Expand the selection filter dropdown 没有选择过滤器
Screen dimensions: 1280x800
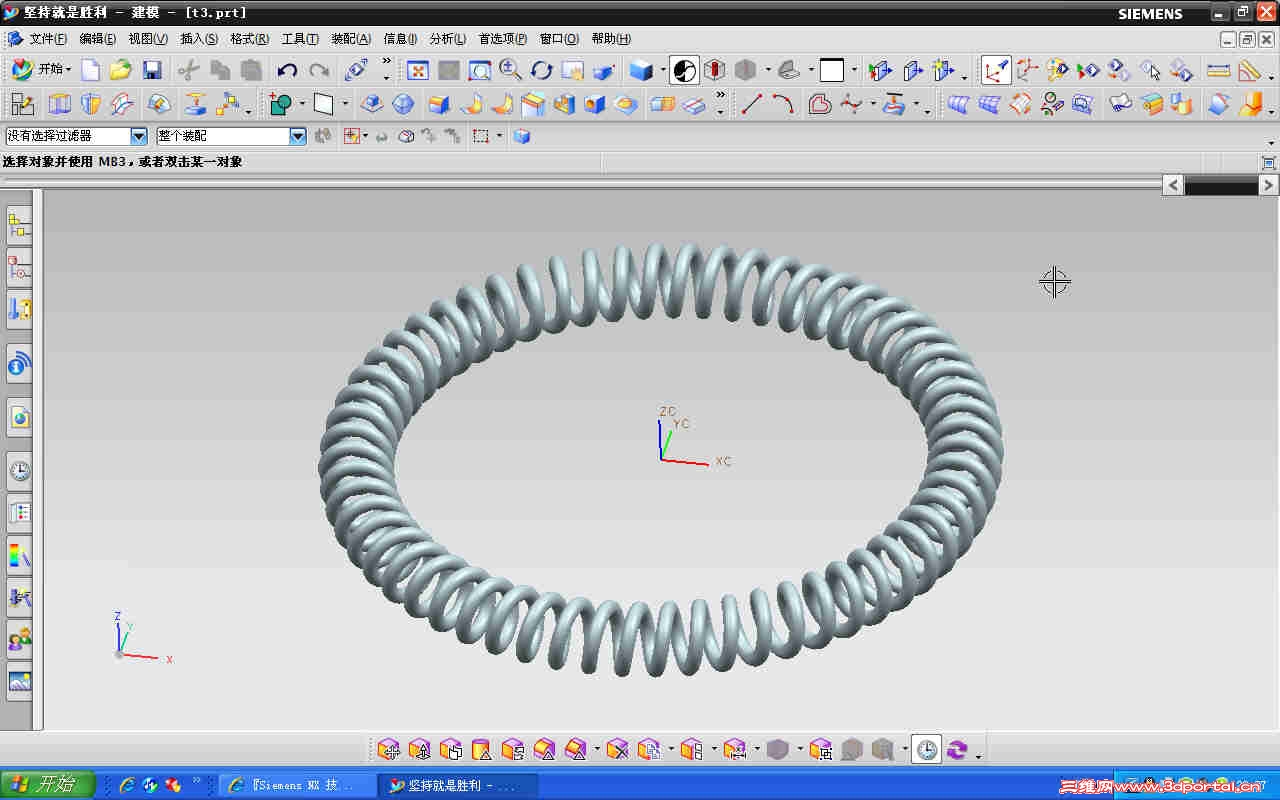[x=139, y=136]
